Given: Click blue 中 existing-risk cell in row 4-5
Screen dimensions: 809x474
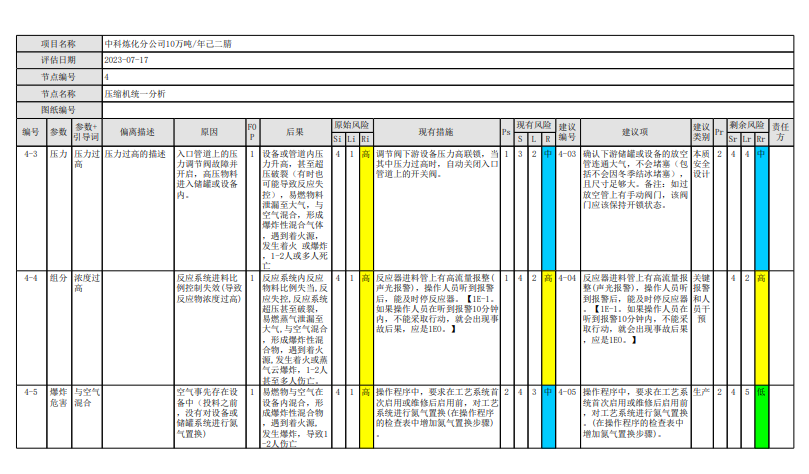Looking at the screenshot, I should (x=548, y=416).
